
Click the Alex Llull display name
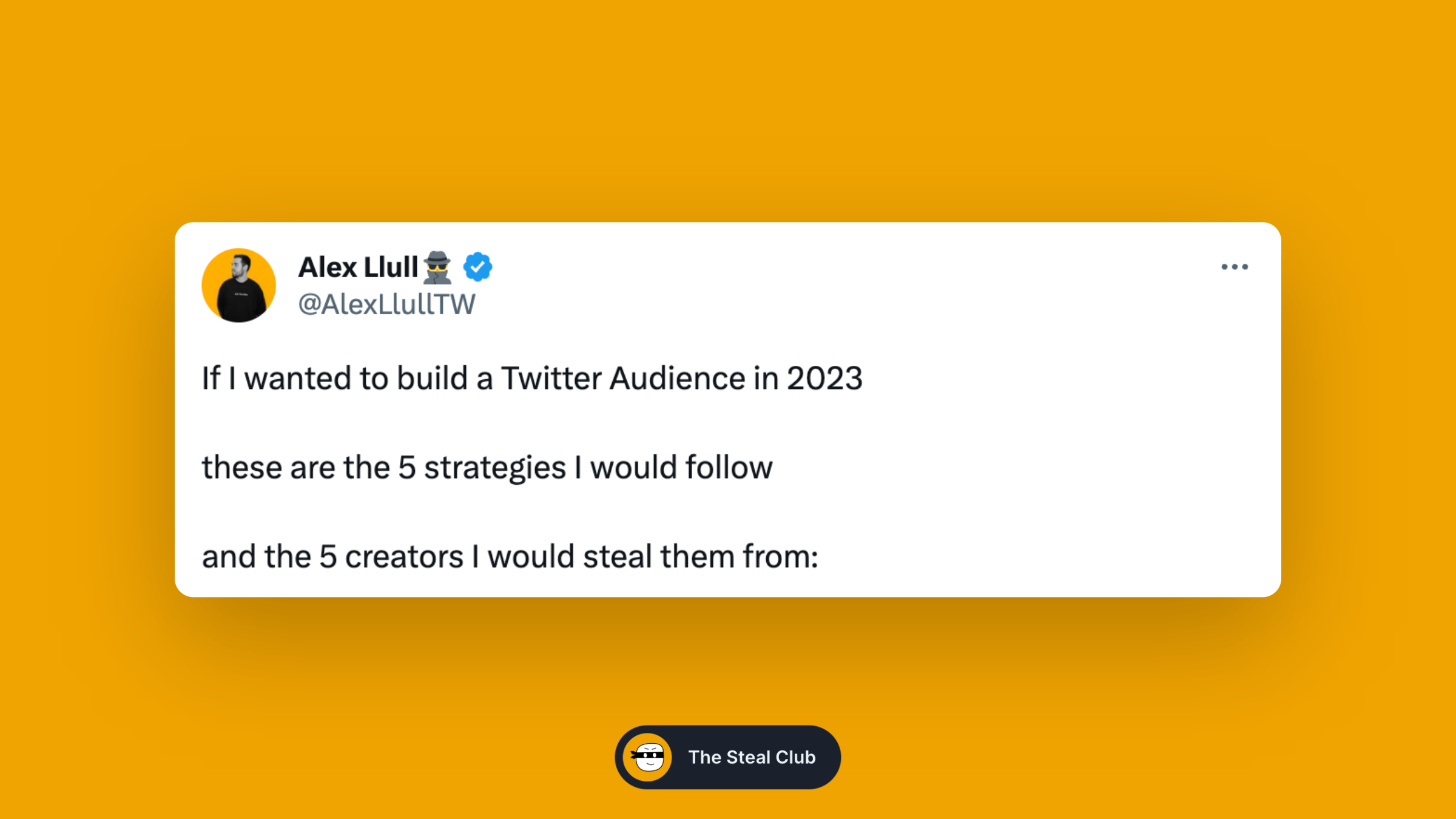click(x=358, y=268)
